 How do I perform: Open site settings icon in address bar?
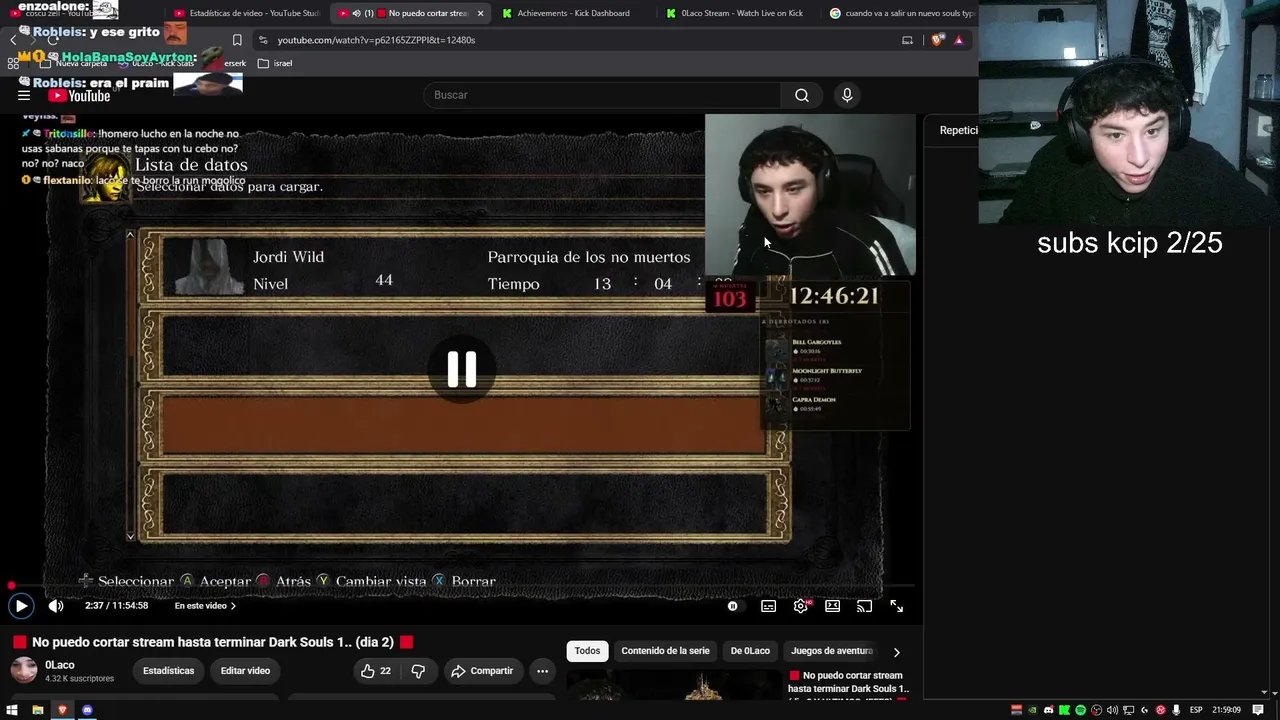pyautogui.click(x=263, y=40)
